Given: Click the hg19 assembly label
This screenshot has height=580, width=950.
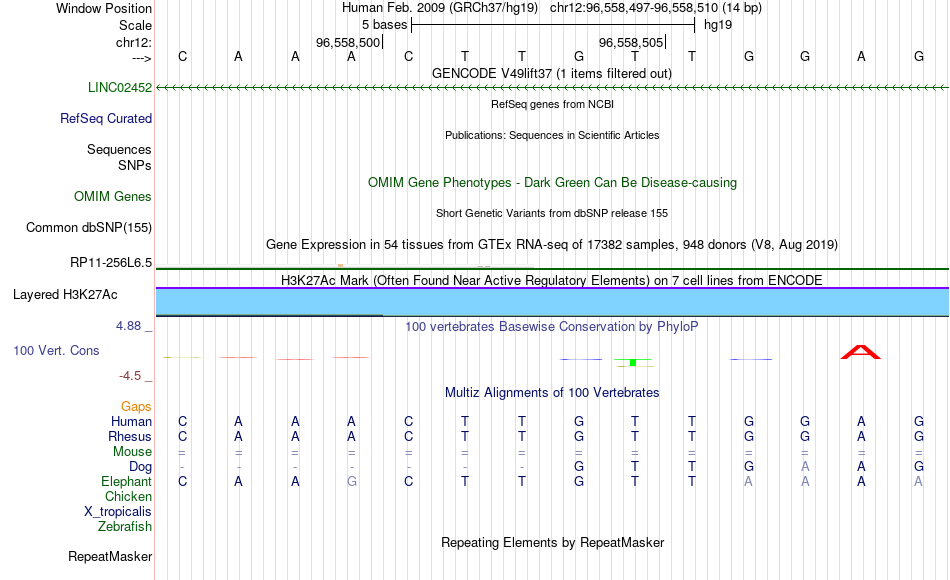Looking at the screenshot, I should [x=718, y=25].
